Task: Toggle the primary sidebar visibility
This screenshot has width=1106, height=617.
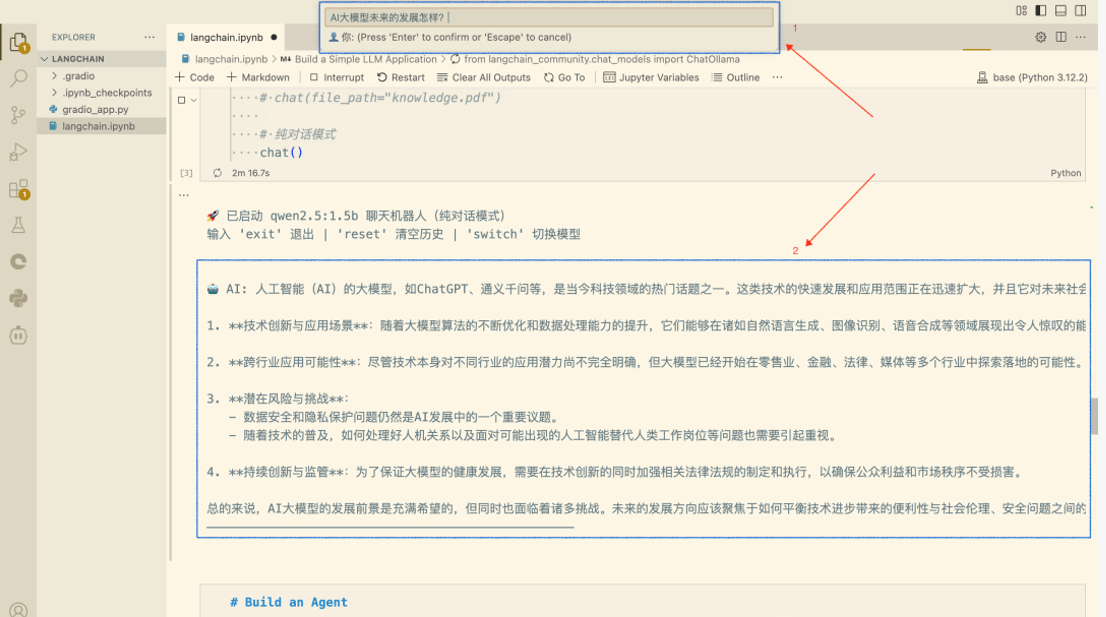Action: pyautogui.click(x=1041, y=11)
